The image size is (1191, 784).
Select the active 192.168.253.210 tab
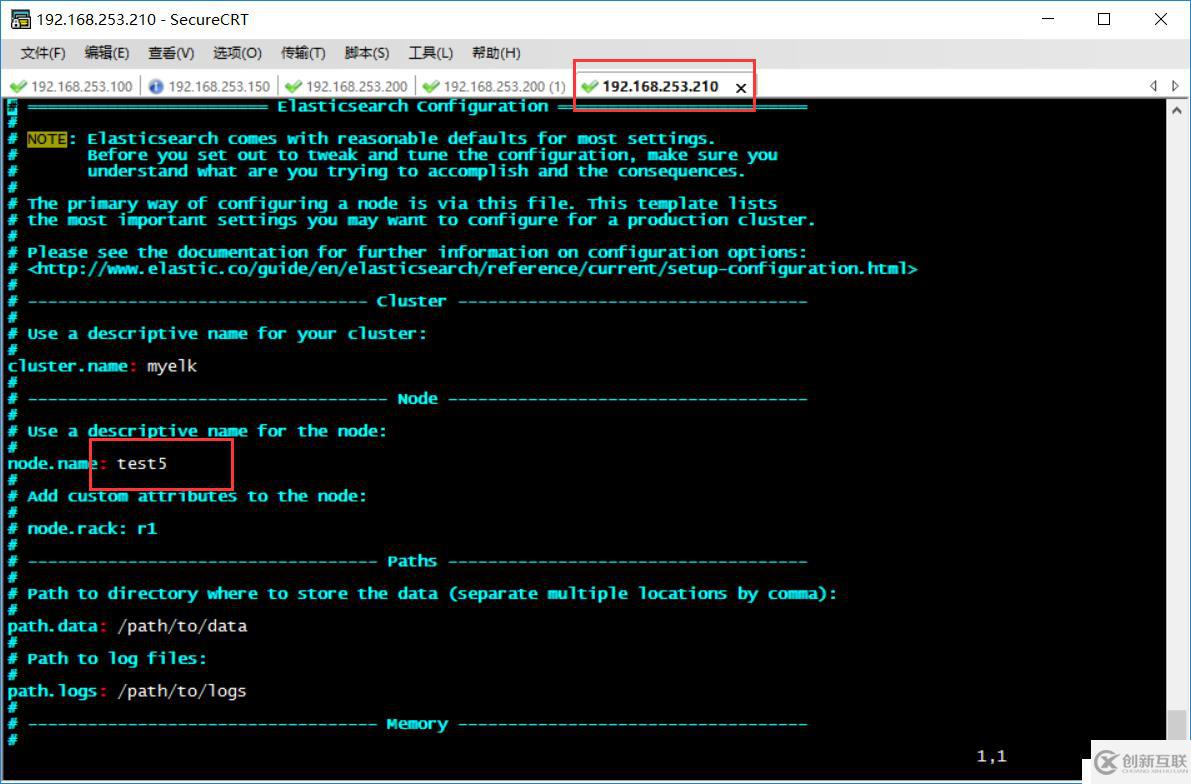660,87
